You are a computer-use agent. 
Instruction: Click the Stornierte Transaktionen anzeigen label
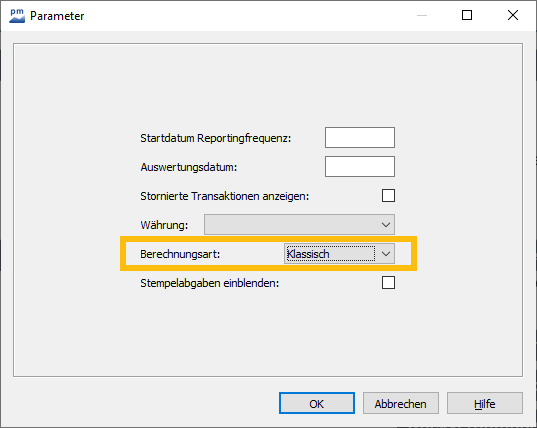(x=225, y=196)
